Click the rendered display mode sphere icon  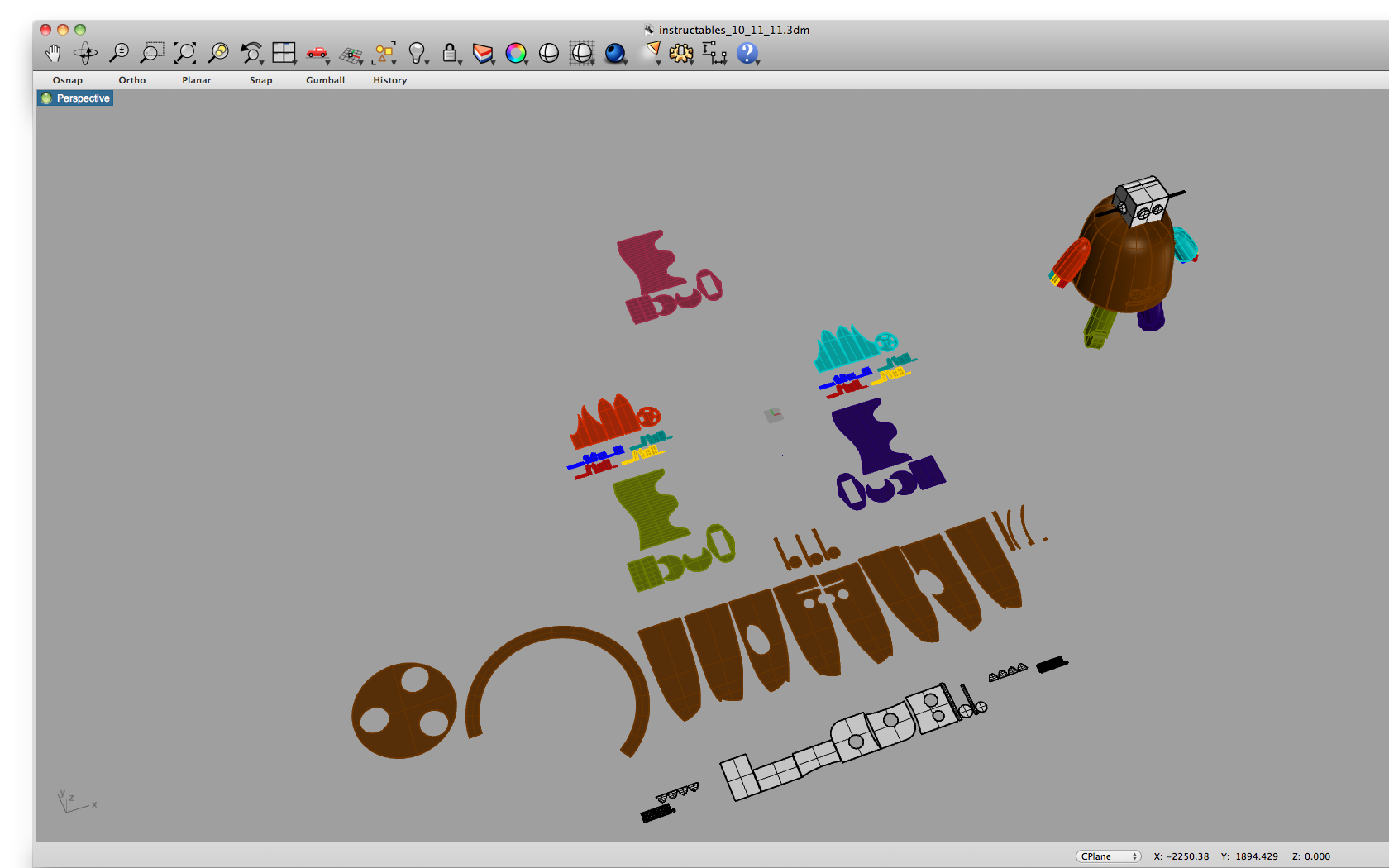(614, 52)
